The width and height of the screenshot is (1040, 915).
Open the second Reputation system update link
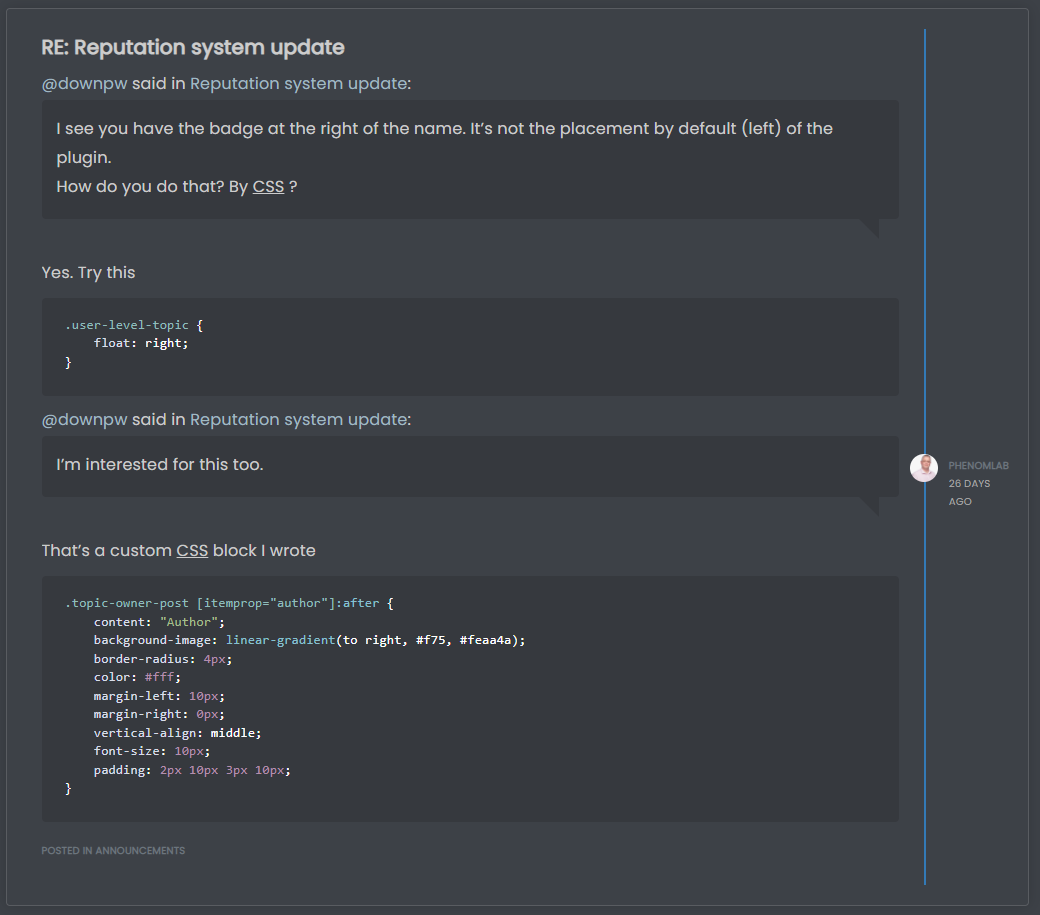299,420
